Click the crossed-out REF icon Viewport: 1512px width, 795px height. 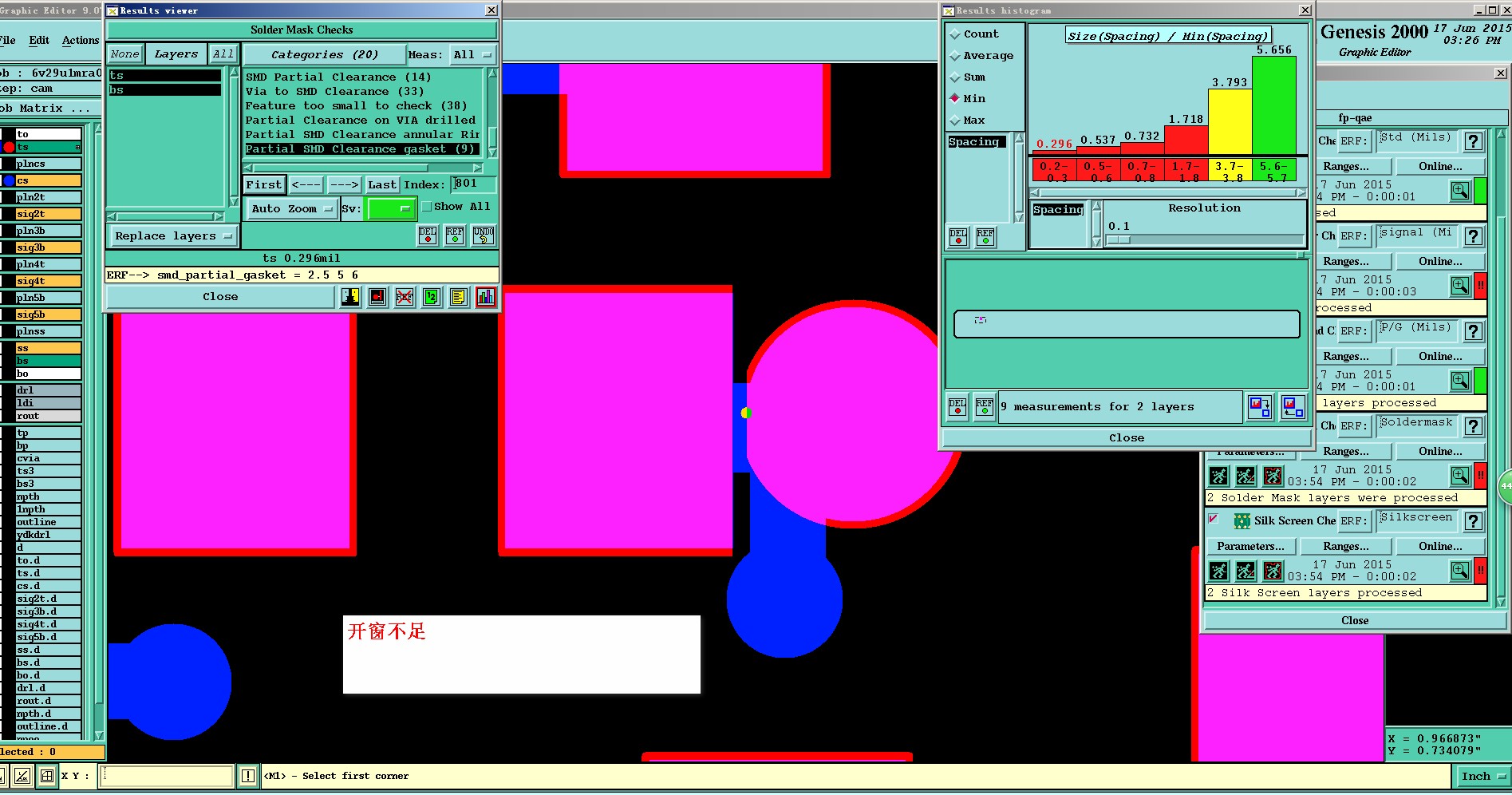405,297
